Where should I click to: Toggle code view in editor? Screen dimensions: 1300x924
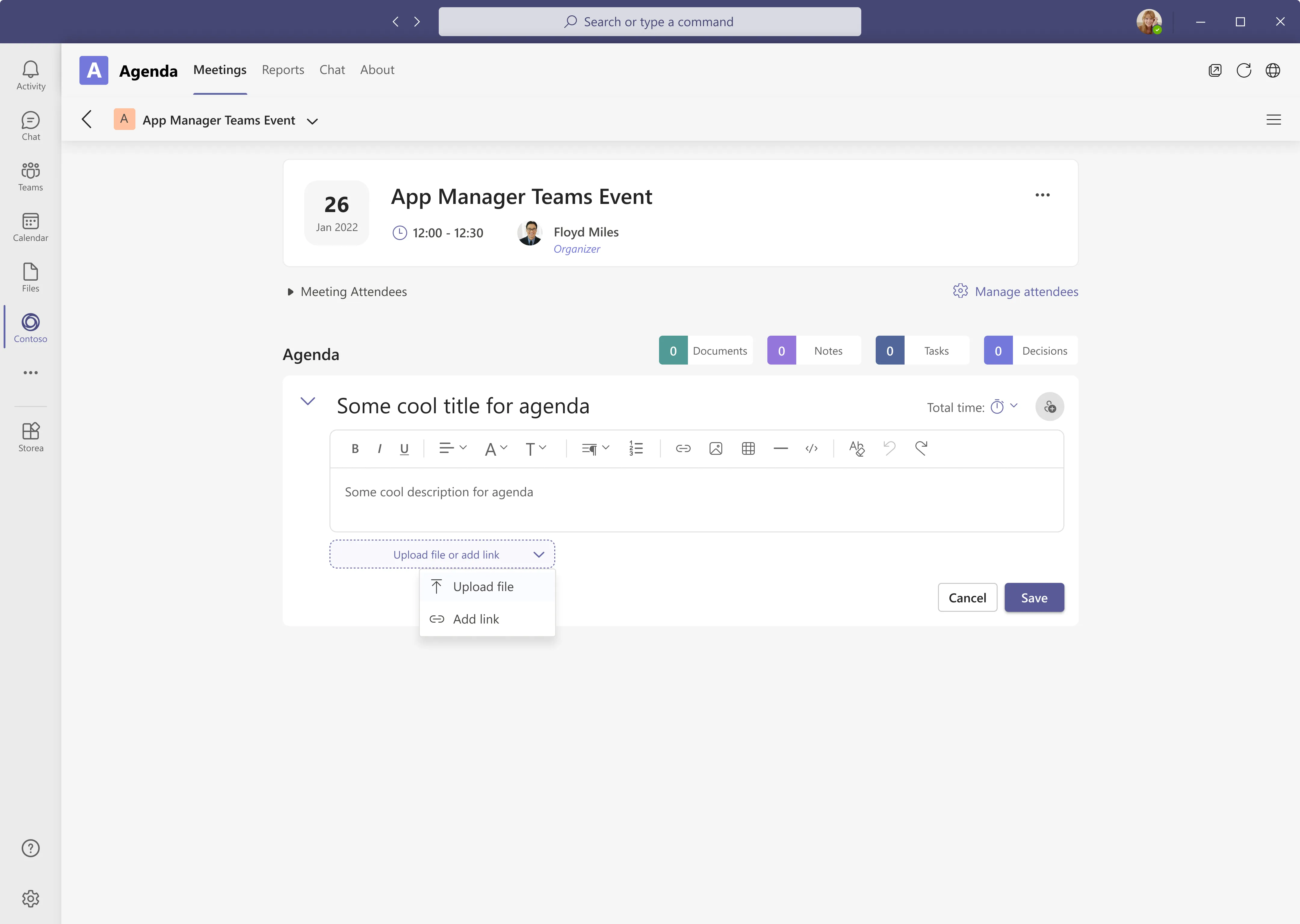point(812,449)
